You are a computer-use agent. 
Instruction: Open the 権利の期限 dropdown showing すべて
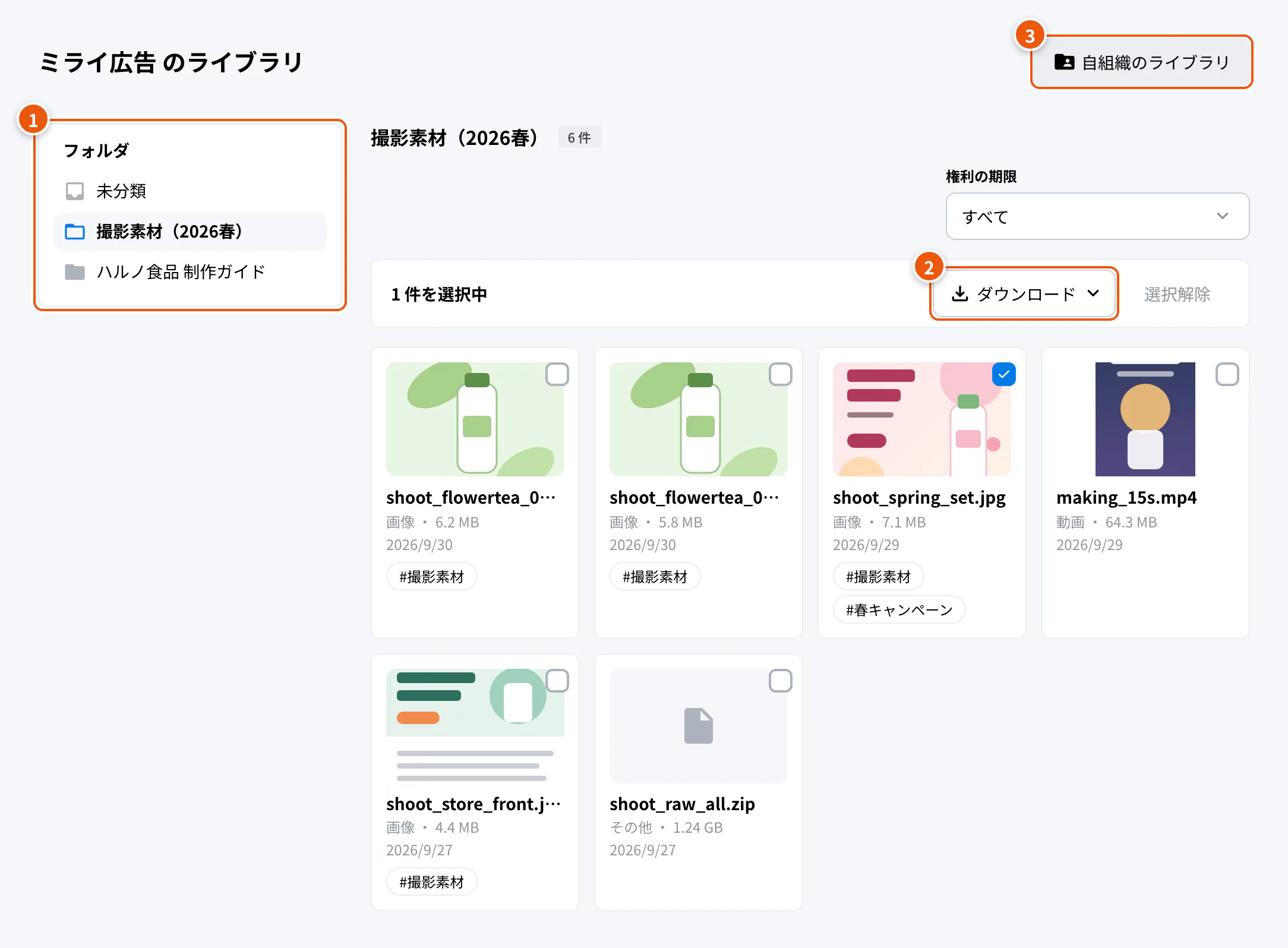[1098, 216]
